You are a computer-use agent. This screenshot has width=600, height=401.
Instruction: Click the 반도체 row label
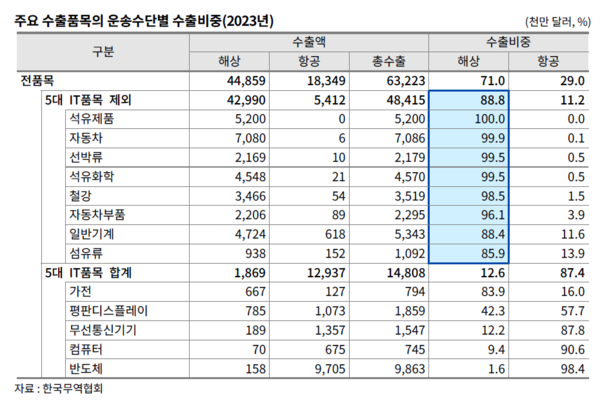(86, 366)
